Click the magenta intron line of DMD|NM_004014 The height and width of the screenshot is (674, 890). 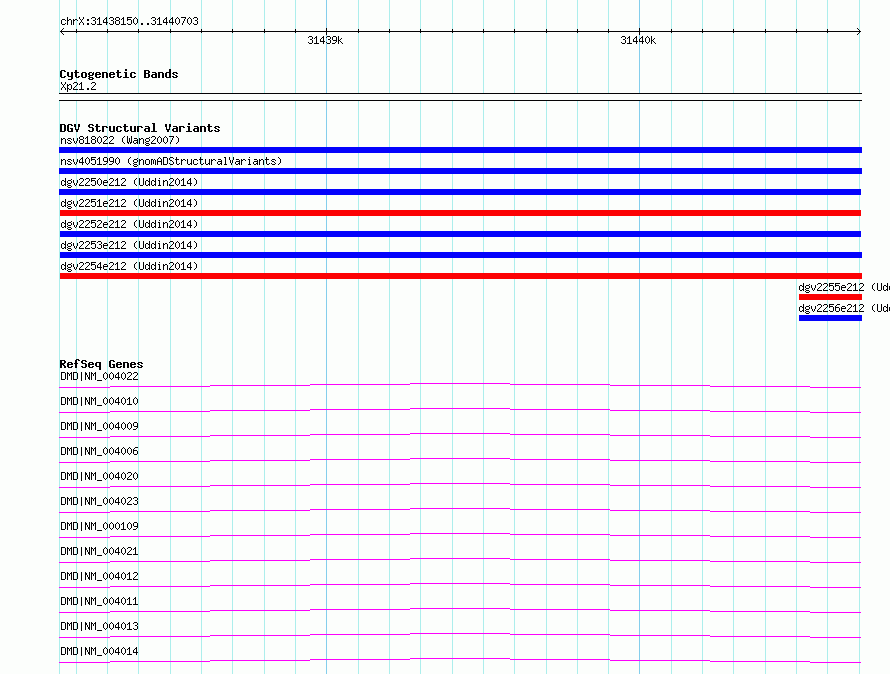(460, 659)
